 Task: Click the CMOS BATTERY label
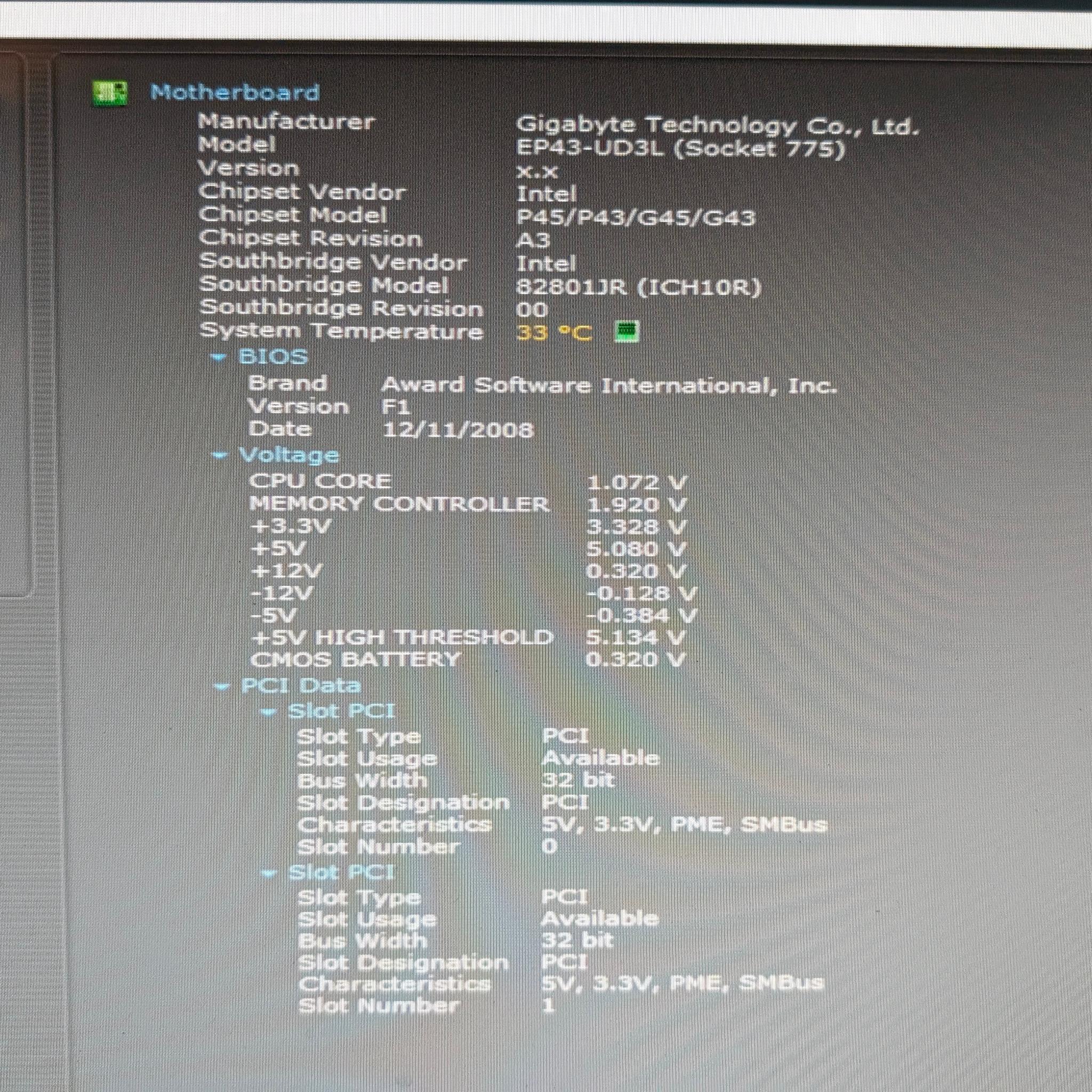tap(355, 660)
